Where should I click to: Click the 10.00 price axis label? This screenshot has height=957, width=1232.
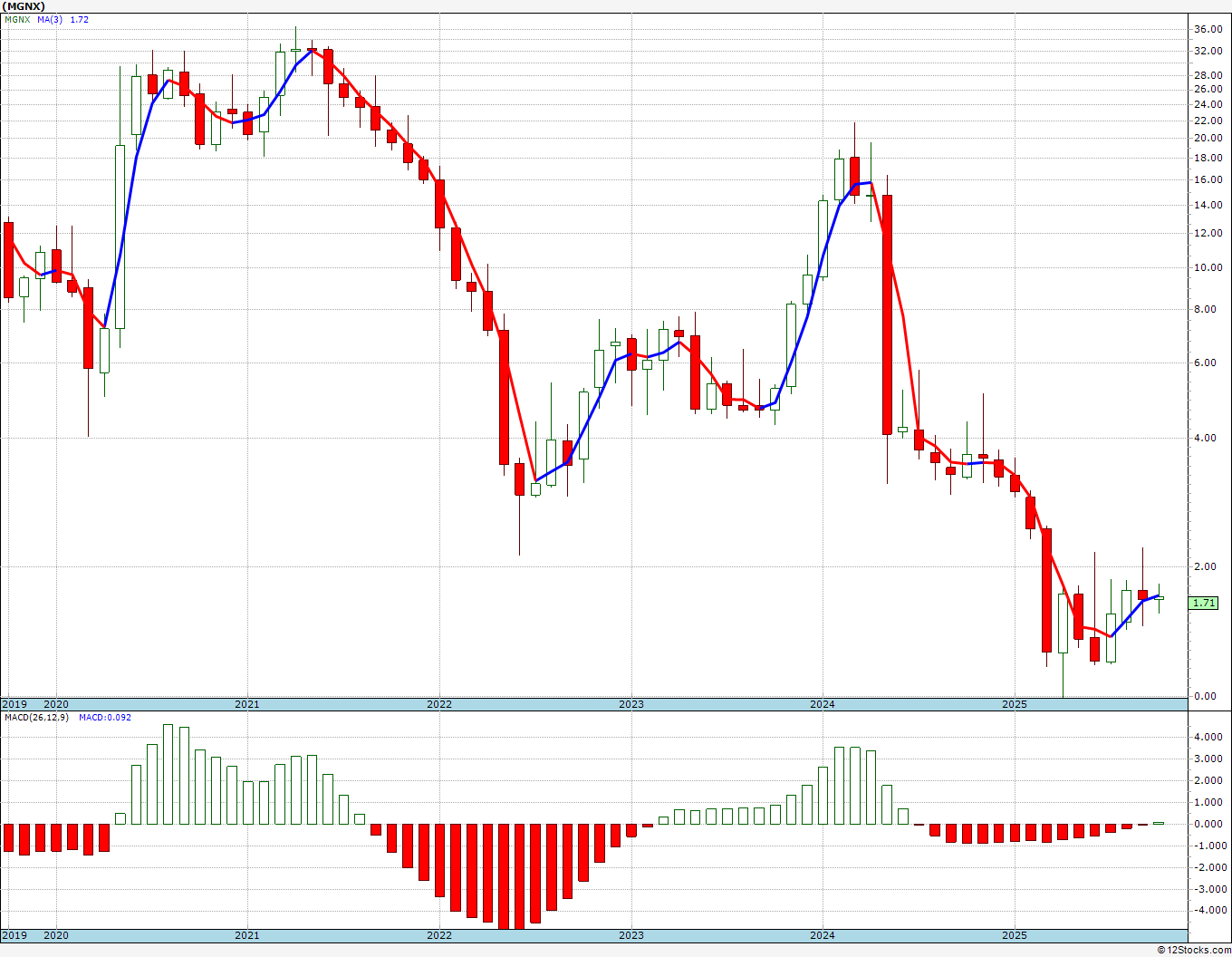(1208, 267)
